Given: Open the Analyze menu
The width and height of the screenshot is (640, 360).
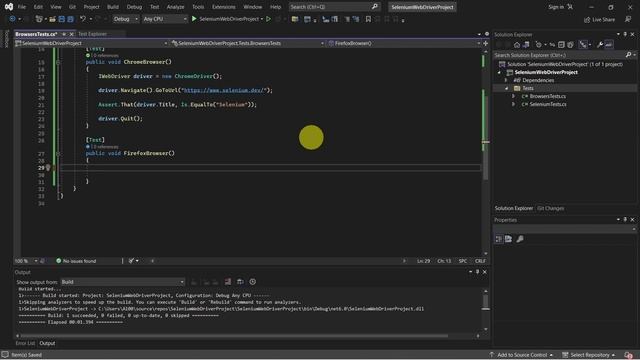Looking at the screenshot, I should pos(175,7).
